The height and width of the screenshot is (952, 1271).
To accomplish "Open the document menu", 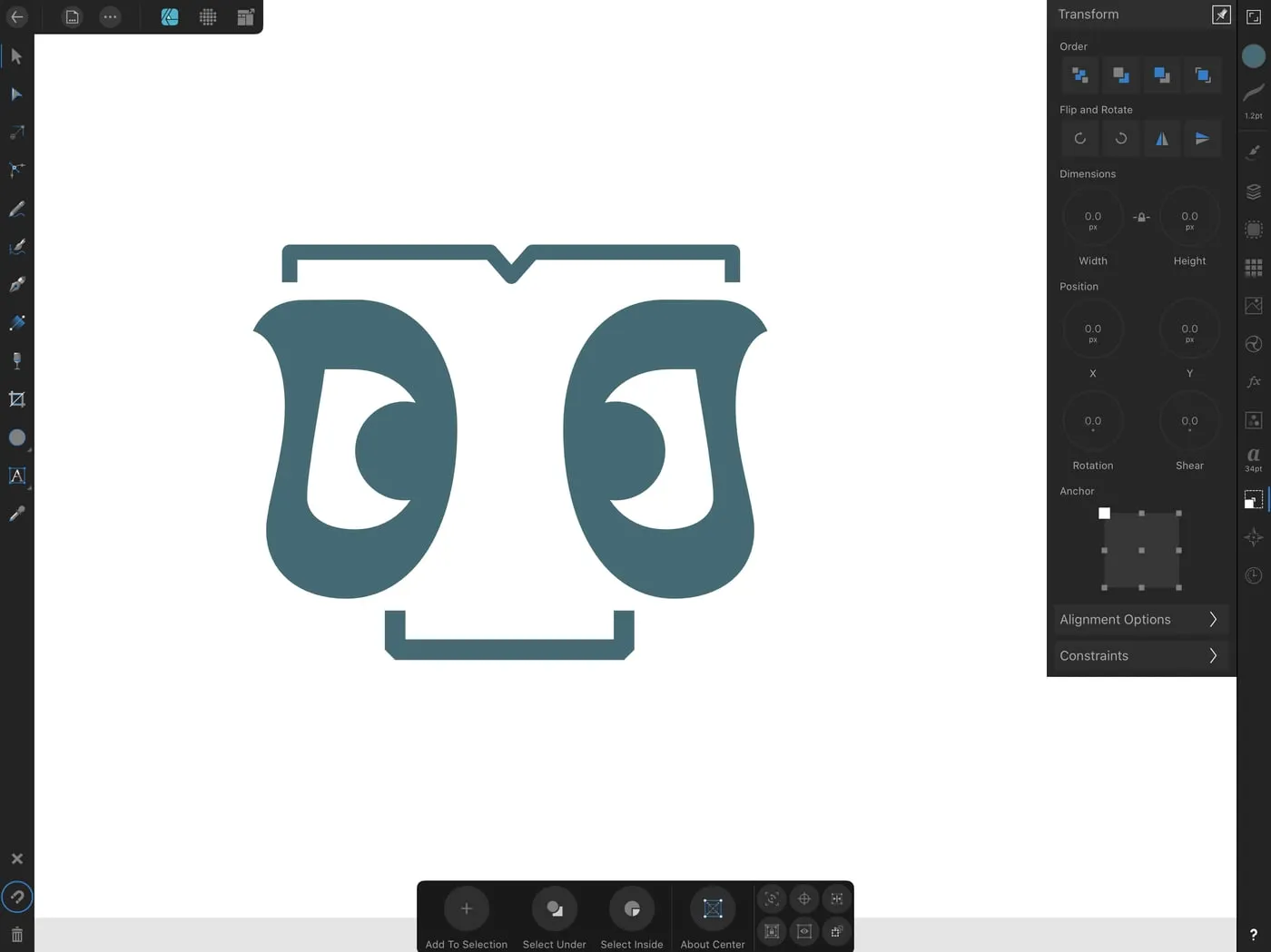I will click(72, 17).
